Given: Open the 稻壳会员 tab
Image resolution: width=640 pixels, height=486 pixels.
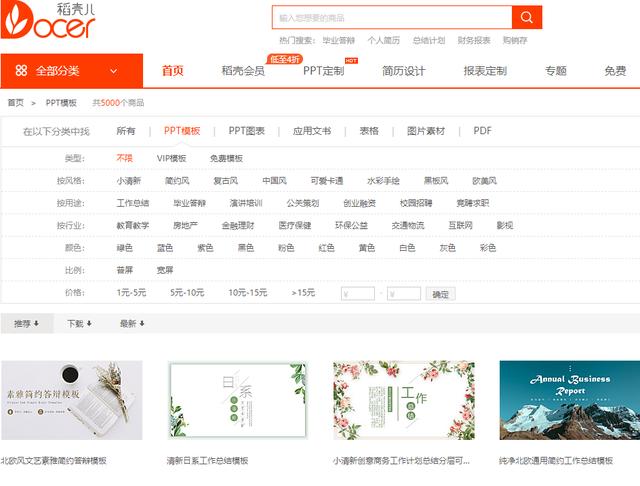Looking at the screenshot, I should click(x=242, y=71).
